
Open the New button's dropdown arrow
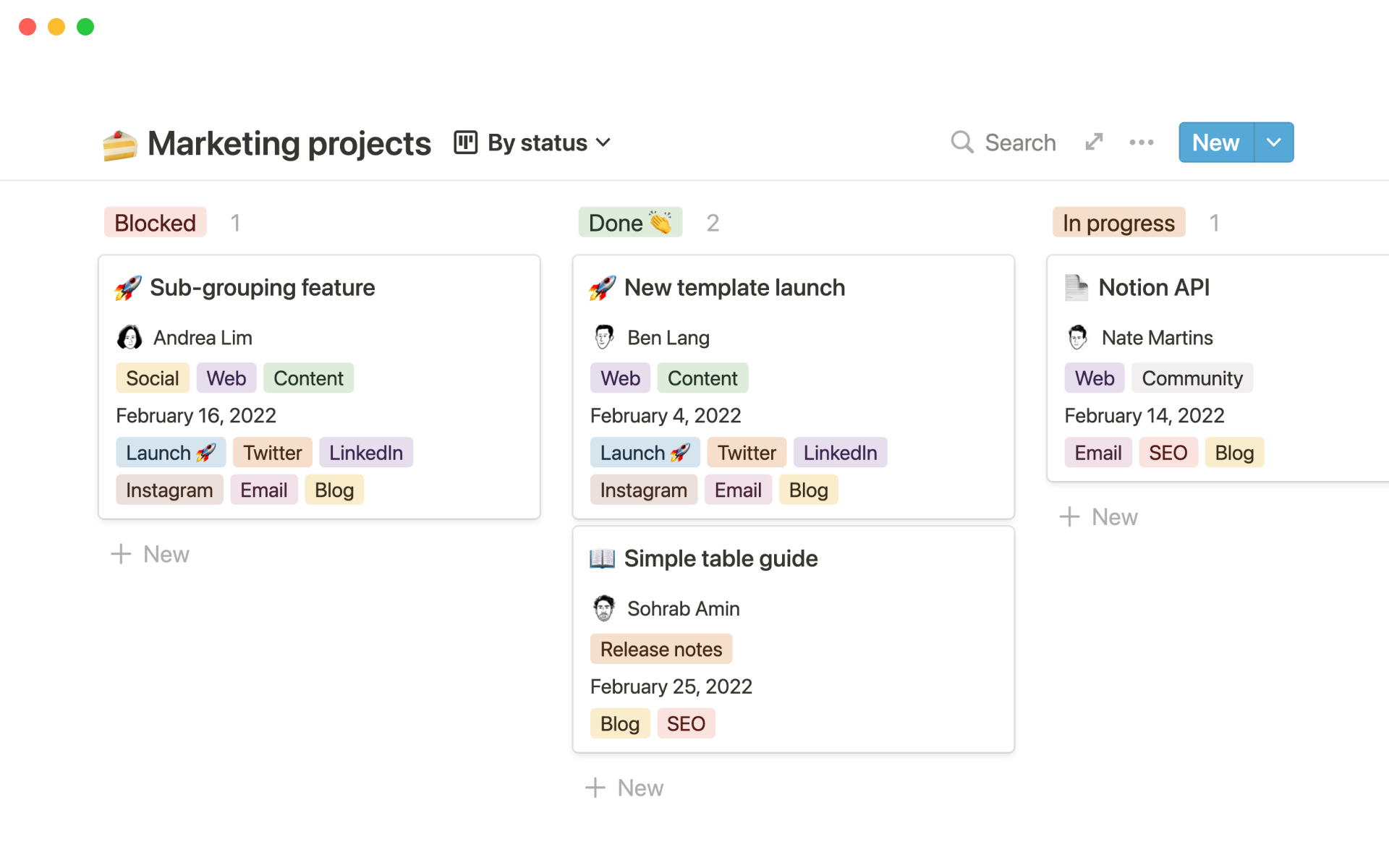pyautogui.click(x=1273, y=142)
